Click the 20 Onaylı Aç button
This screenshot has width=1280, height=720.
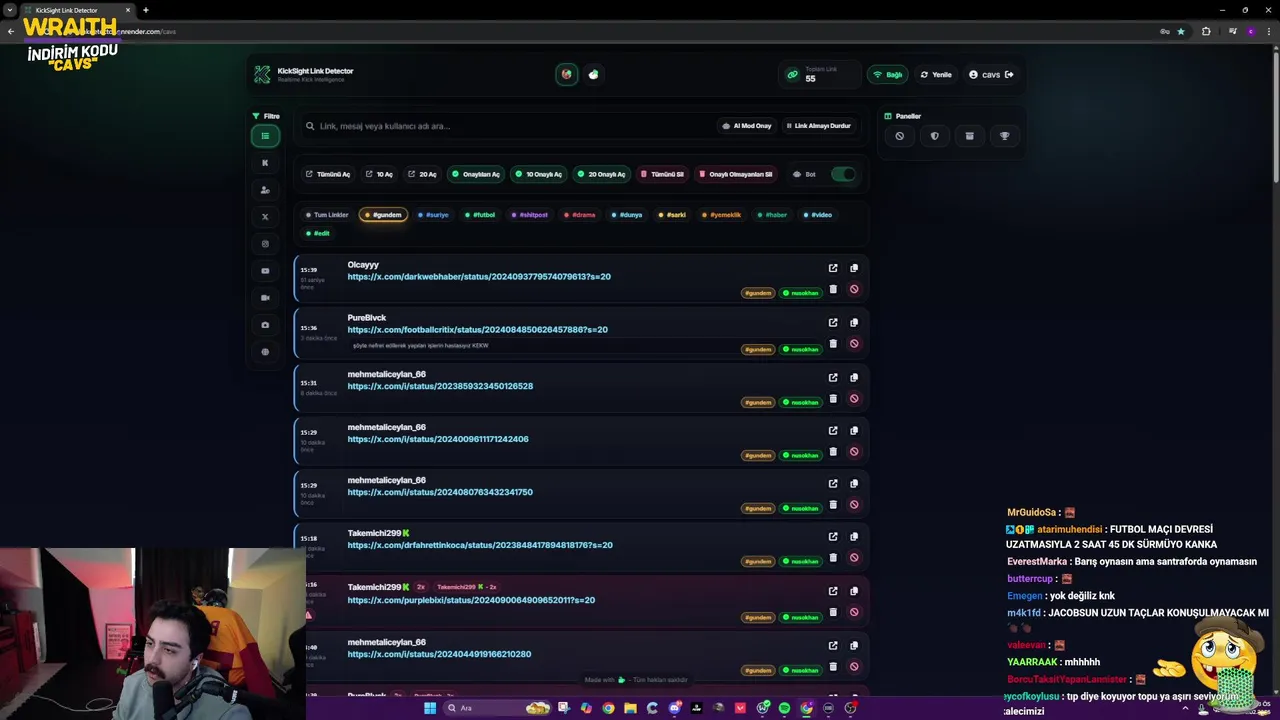pyautogui.click(x=601, y=174)
